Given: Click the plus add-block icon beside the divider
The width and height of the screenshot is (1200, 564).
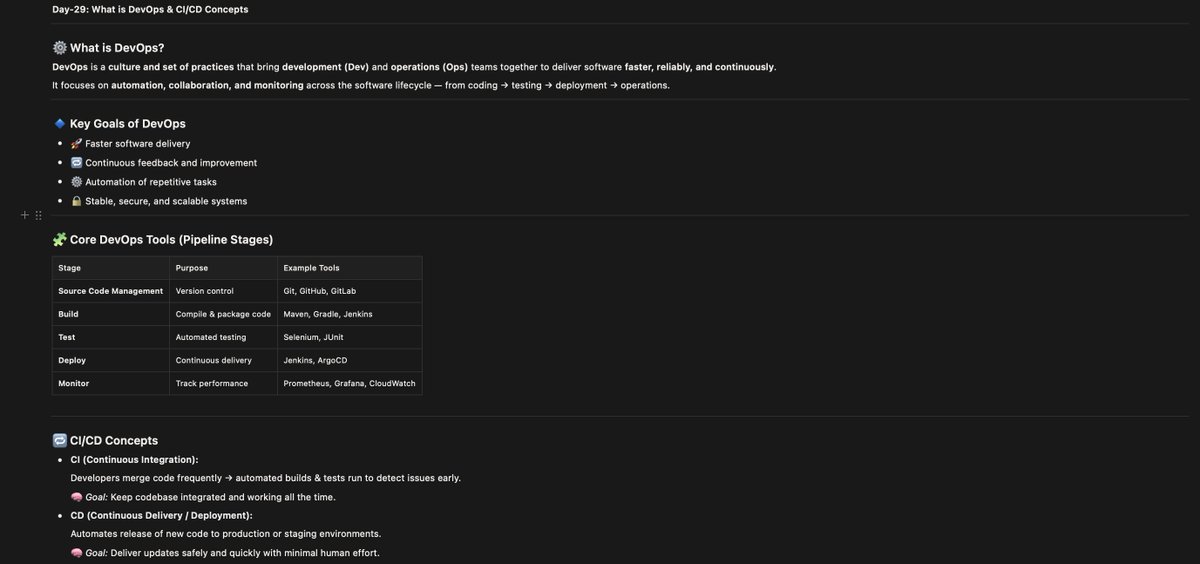Looking at the screenshot, I should [x=24, y=215].
